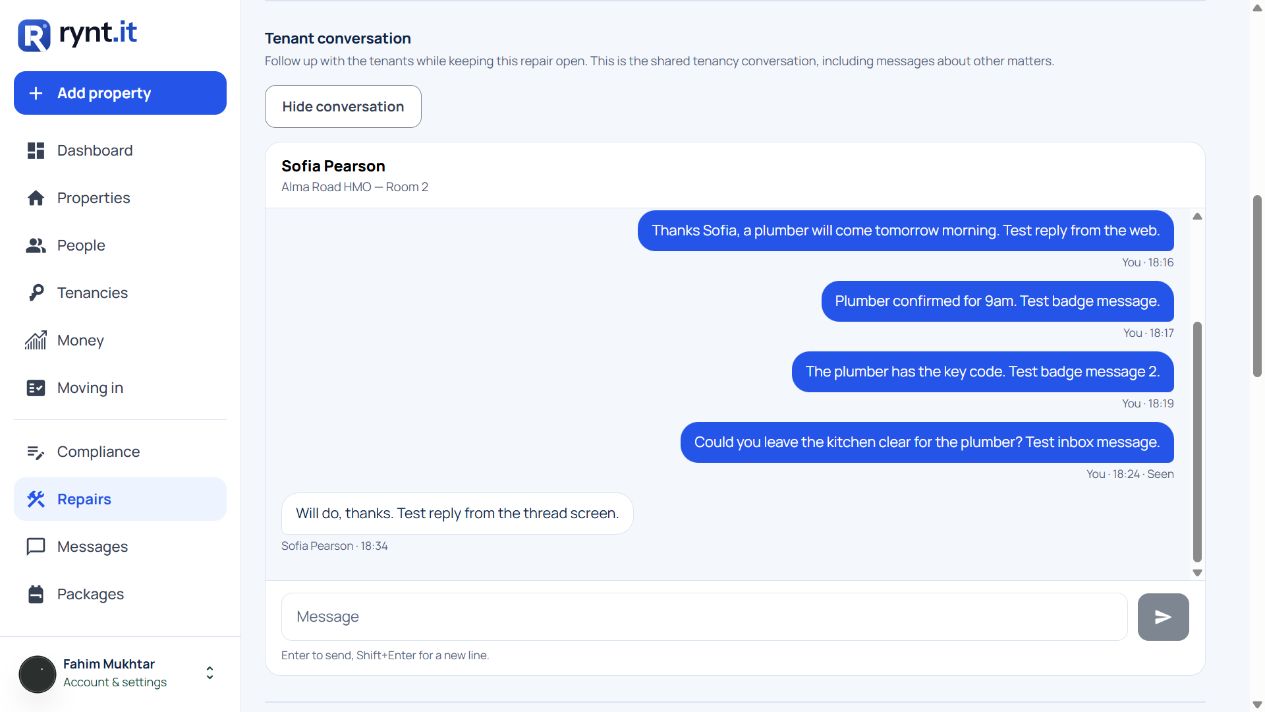The image size is (1265, 712).
Task: Click the 'plumber will come tomorrow morning' message
Action: point(906,231)
